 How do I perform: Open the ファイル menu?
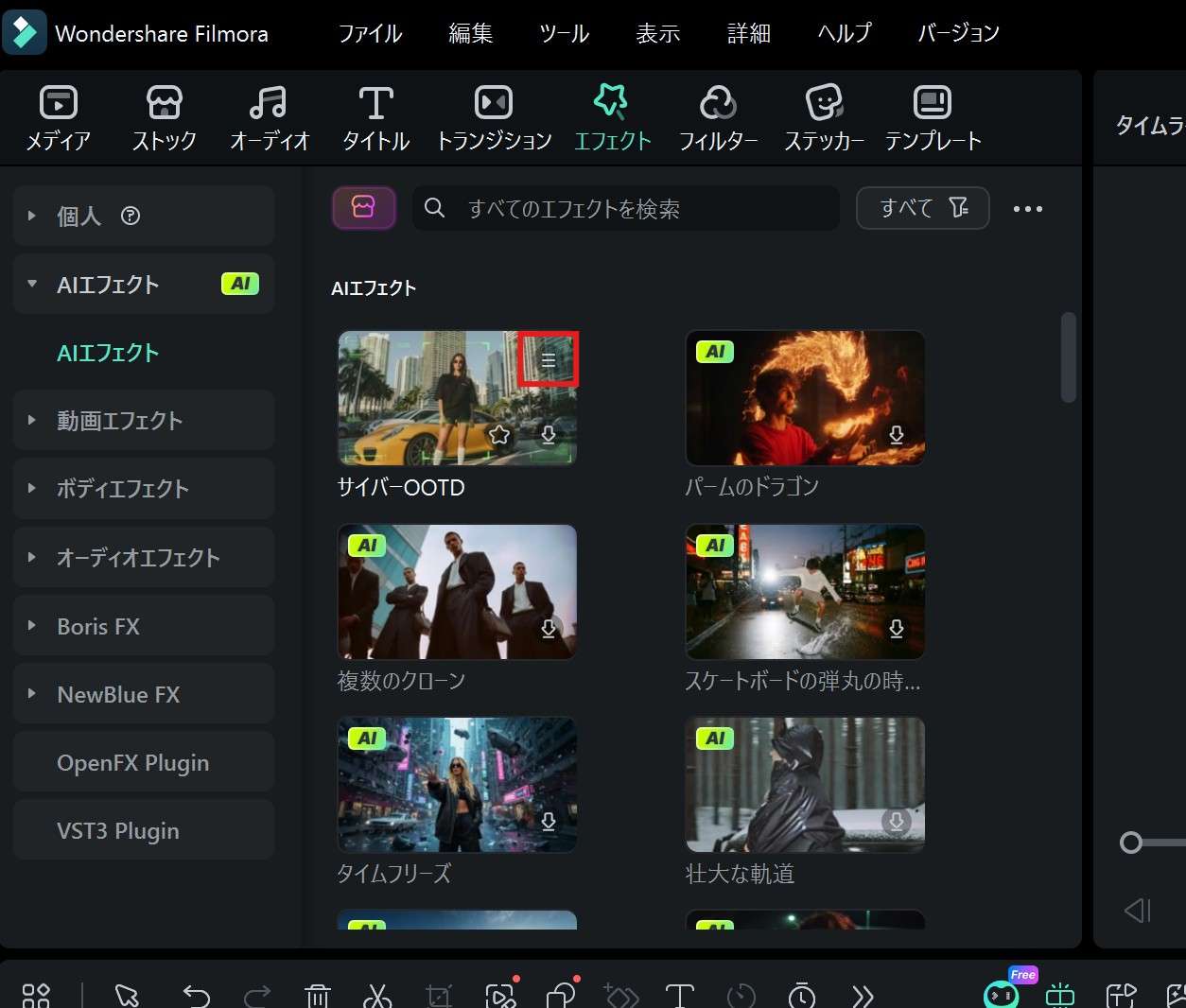point(370,34)
